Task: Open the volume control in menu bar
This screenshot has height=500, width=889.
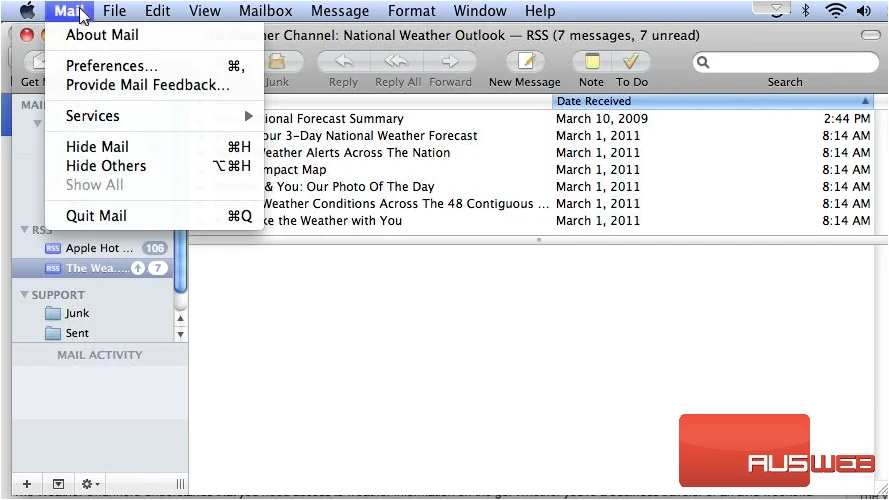Action: 863,10
